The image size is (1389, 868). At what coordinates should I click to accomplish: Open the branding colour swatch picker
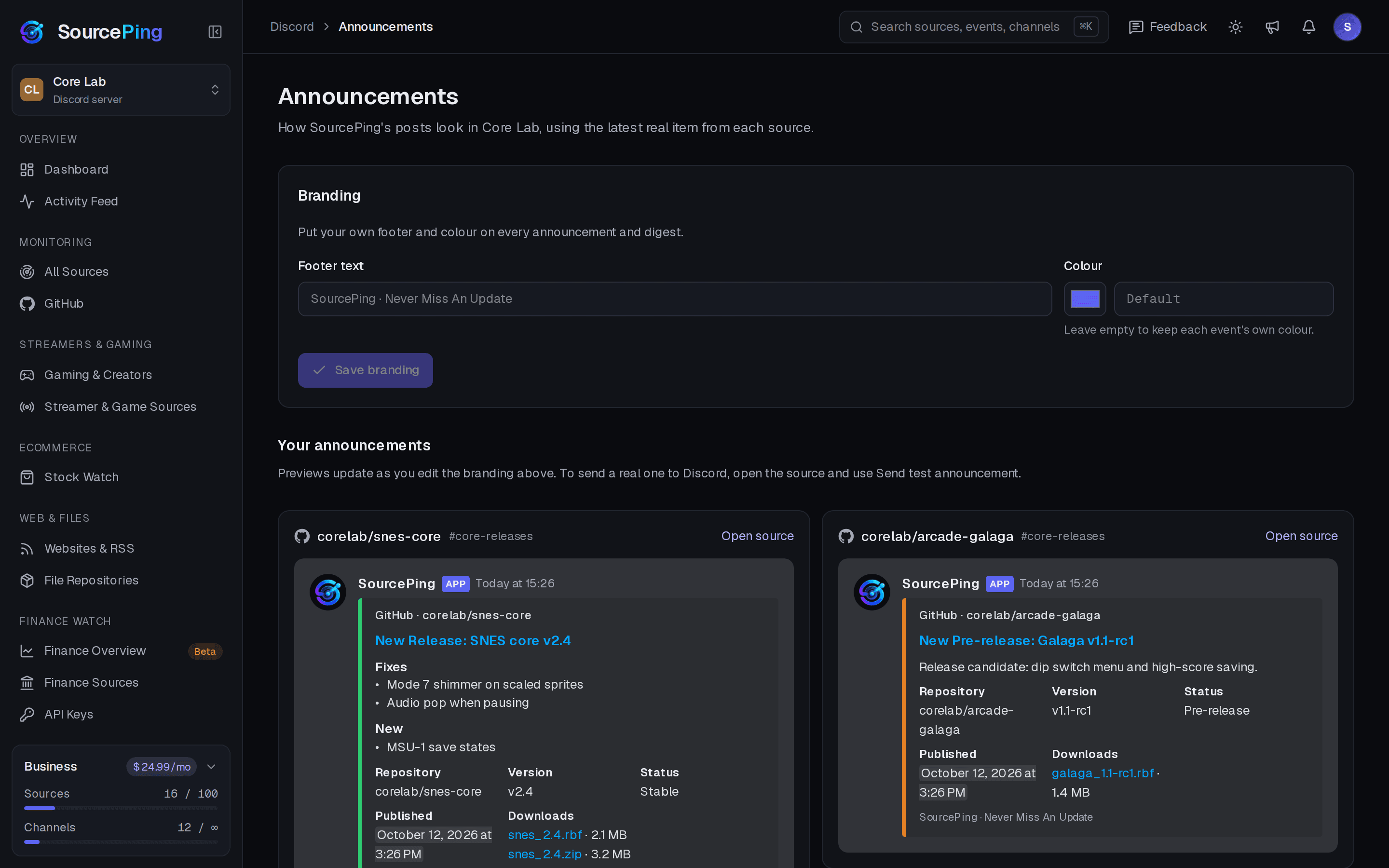1085,299
